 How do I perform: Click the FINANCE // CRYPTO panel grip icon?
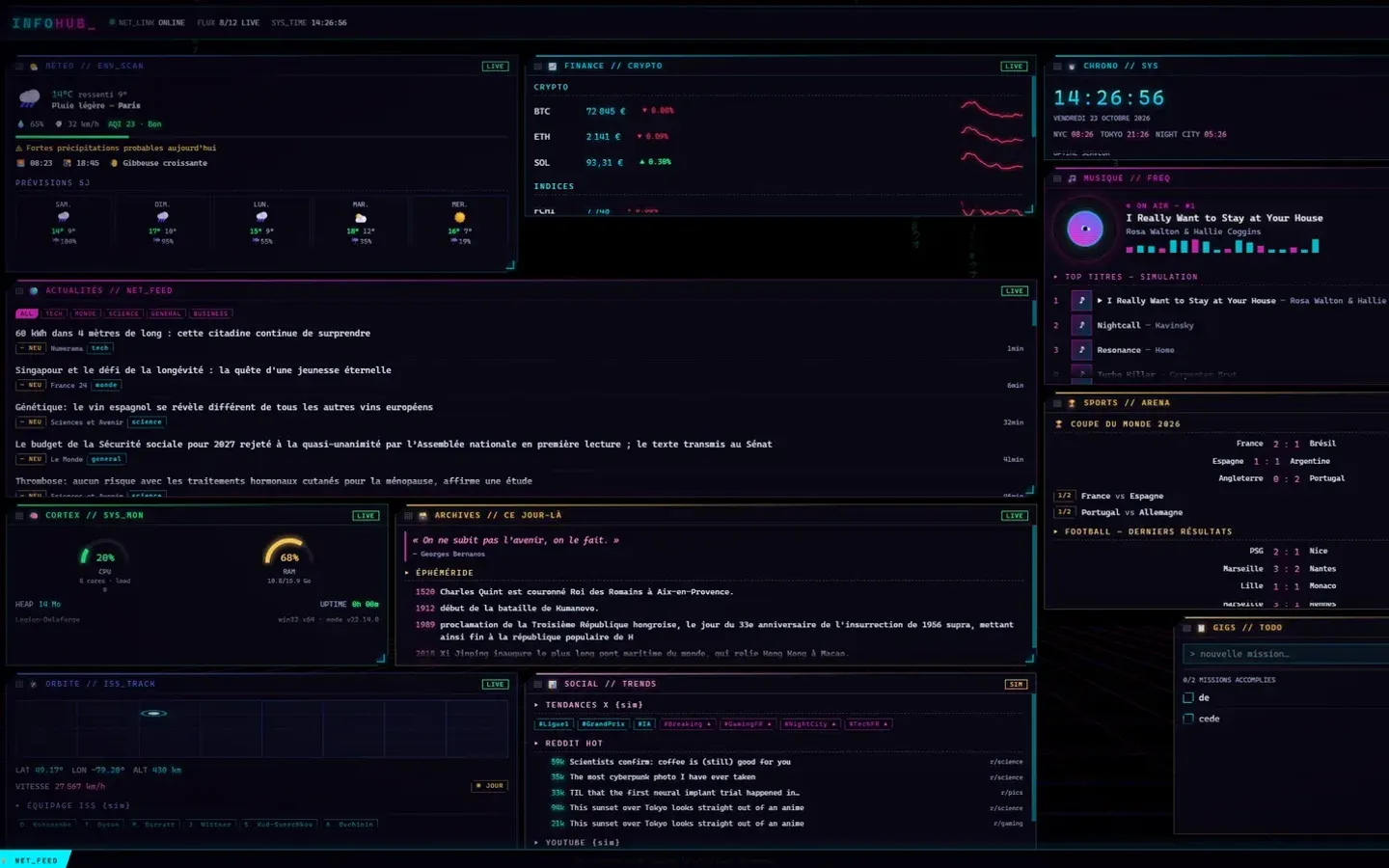click(x=538, y=67)
